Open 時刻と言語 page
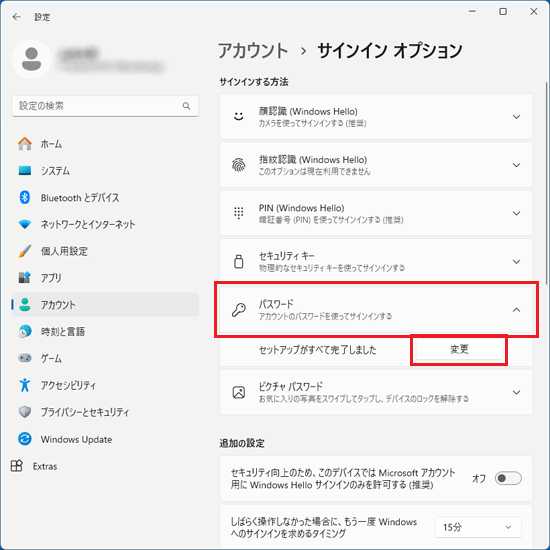 105,331
